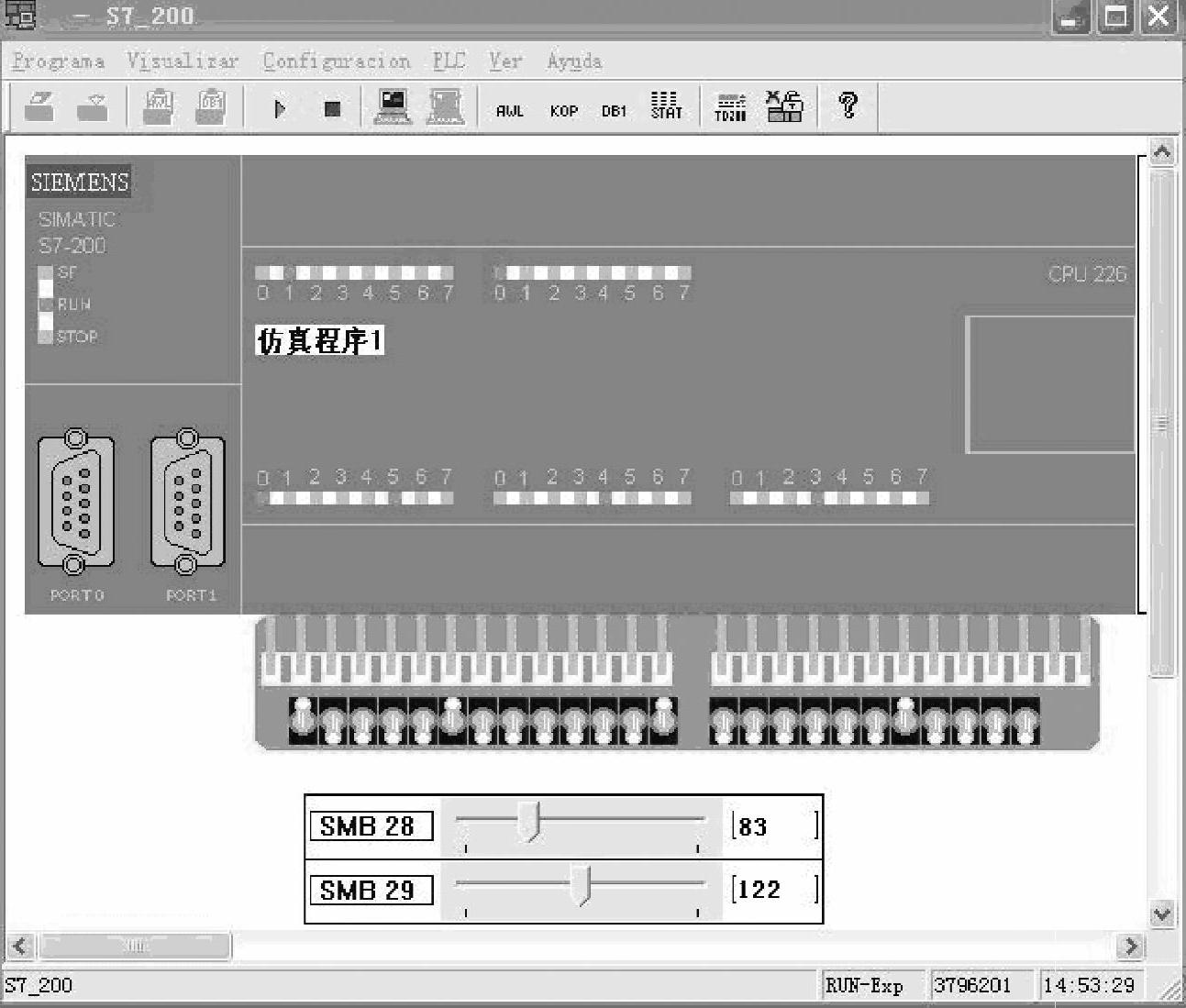Open the AWL program view
This screenshot has width=1186, height=1008.
click(509, 110)
